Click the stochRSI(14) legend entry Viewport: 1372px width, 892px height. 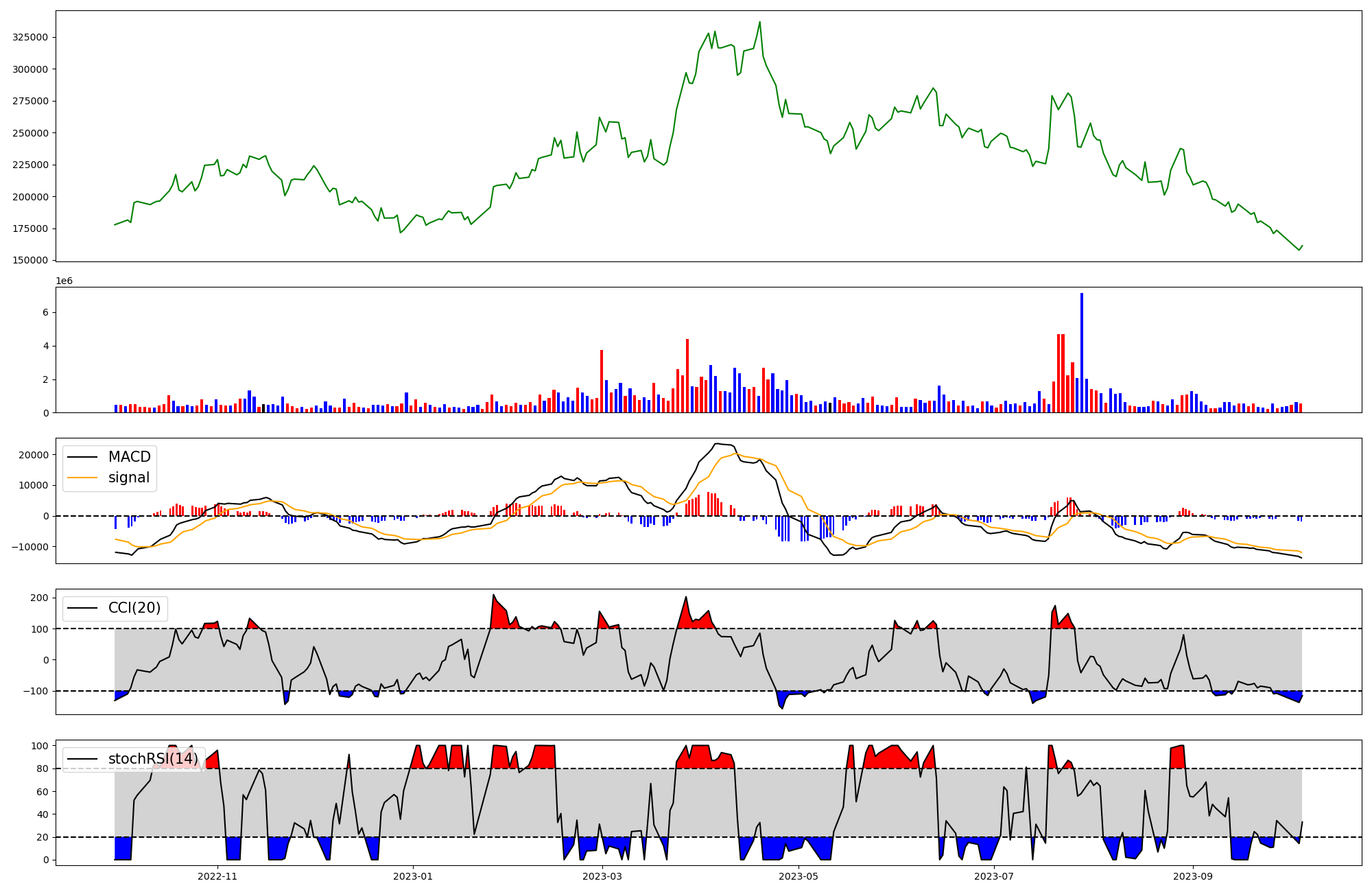coord(152,759)
